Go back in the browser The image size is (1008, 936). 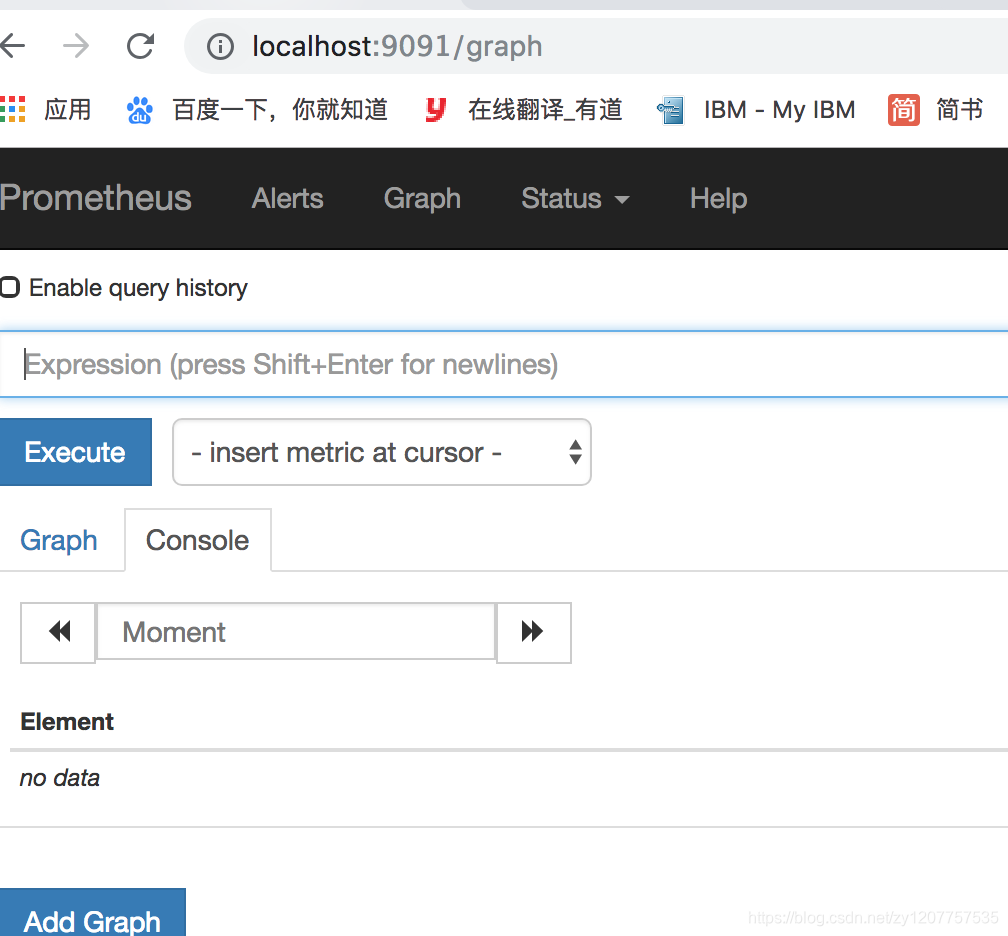click(12, 46)
